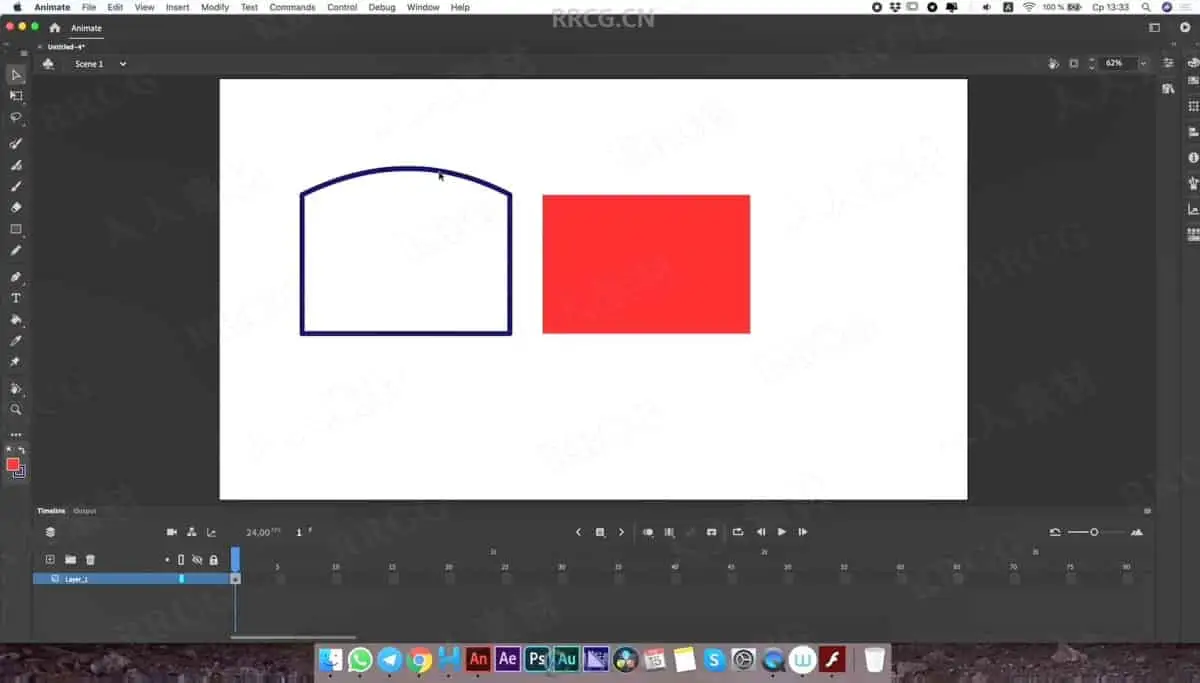Viewport: 1200px width, 683px height.
Task: Toggle loop playback button
Action: click(738, 532)
